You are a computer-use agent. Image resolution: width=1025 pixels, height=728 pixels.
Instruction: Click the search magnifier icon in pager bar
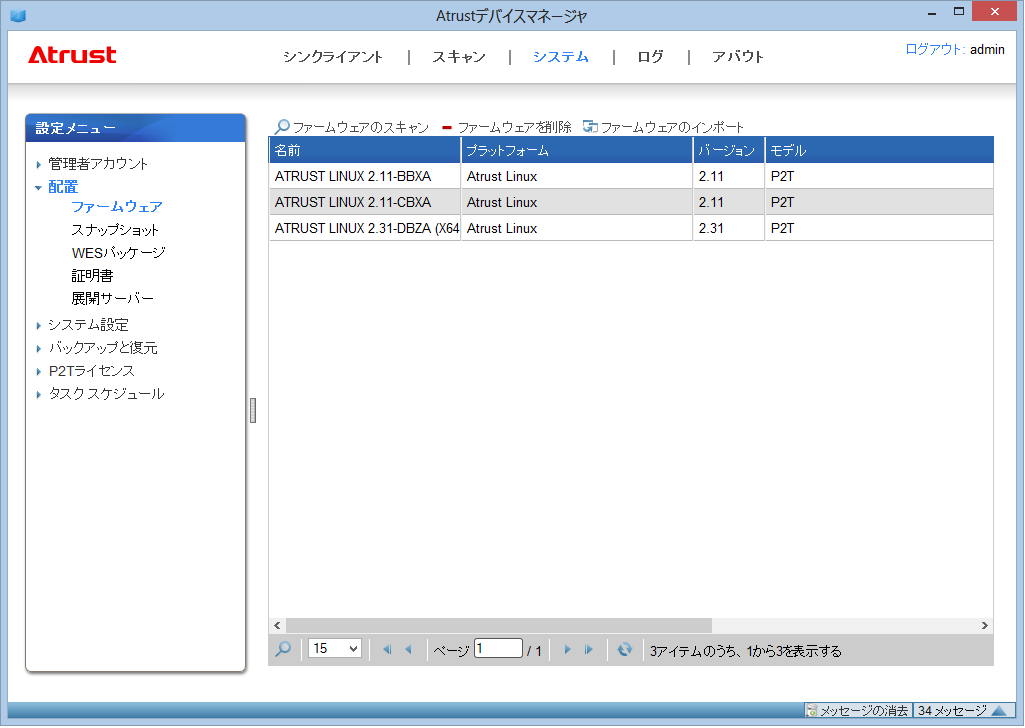(x=283, y=649)
